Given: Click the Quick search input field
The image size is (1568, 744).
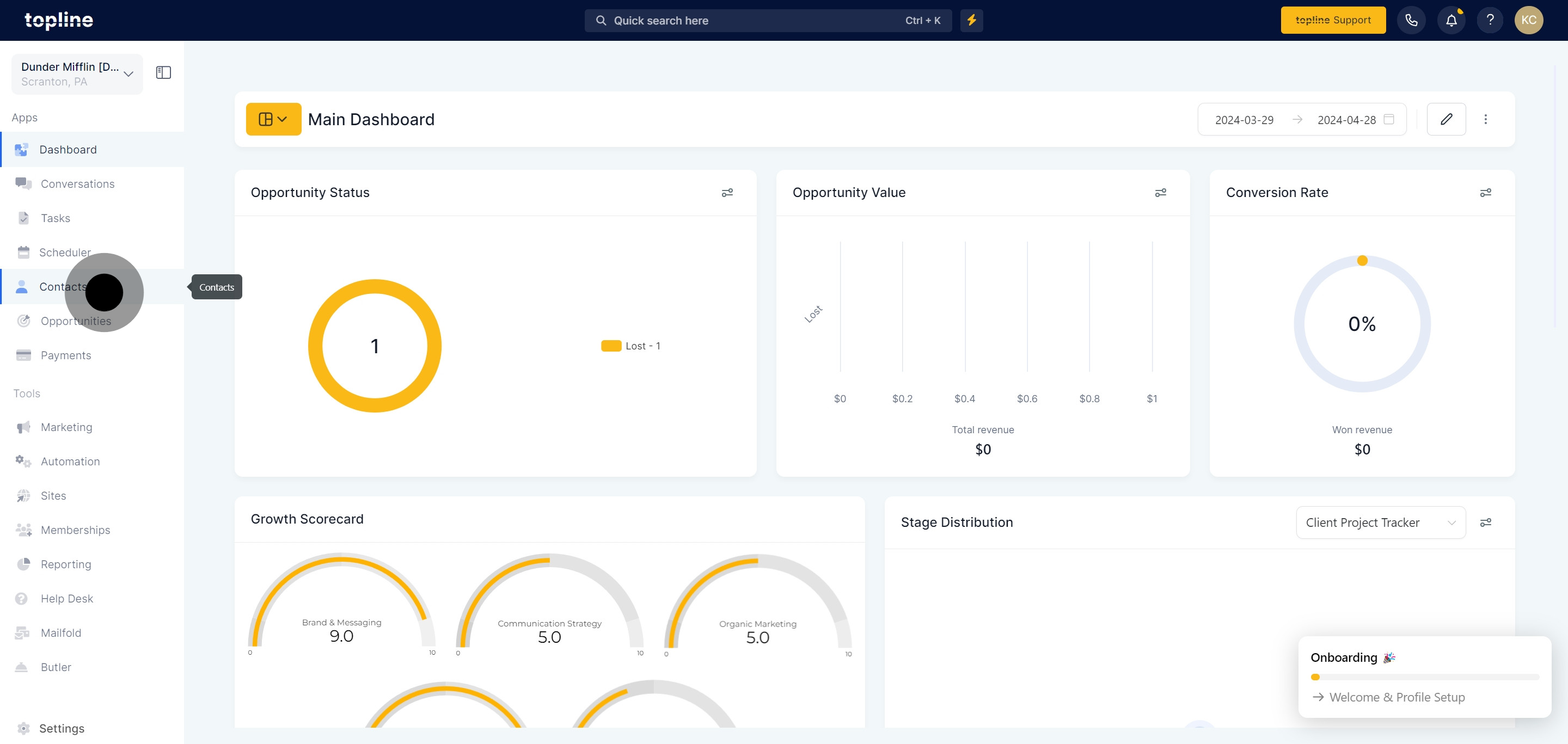Looking at the screenshot, I should [755, 21].
